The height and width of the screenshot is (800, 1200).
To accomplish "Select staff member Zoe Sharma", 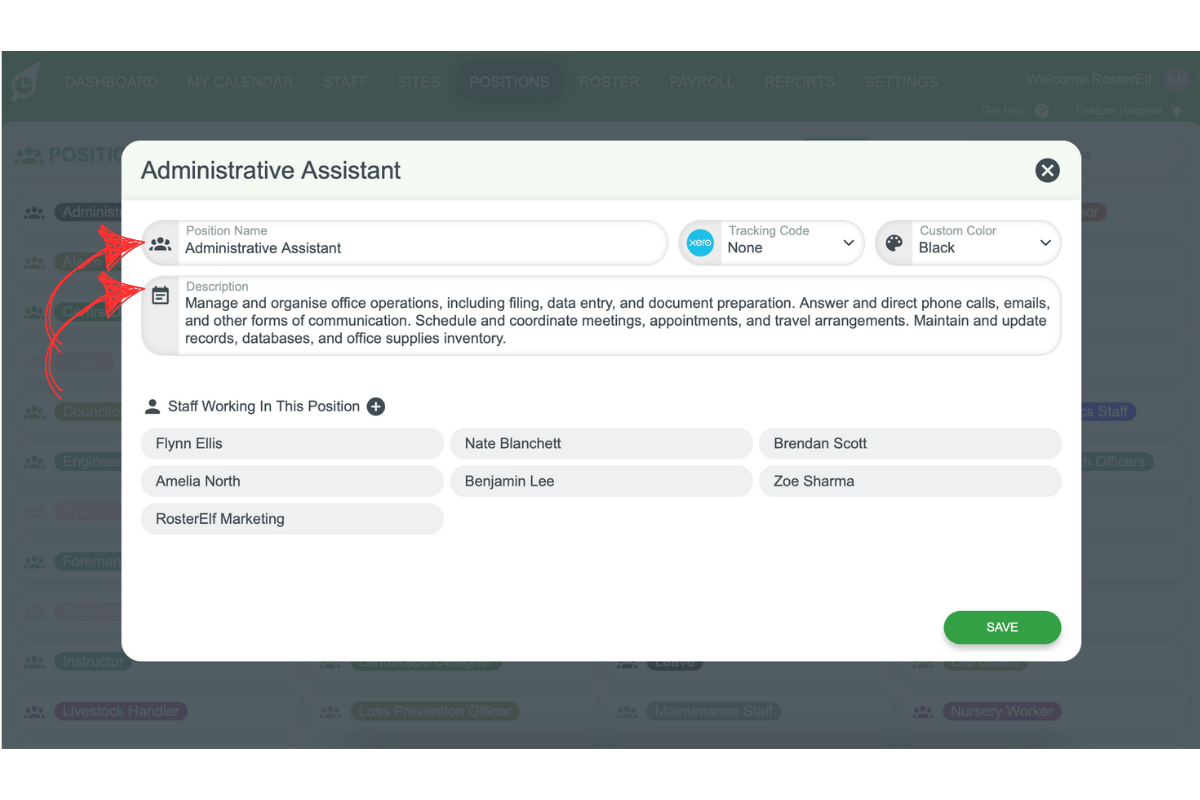I will coord(909,481).
